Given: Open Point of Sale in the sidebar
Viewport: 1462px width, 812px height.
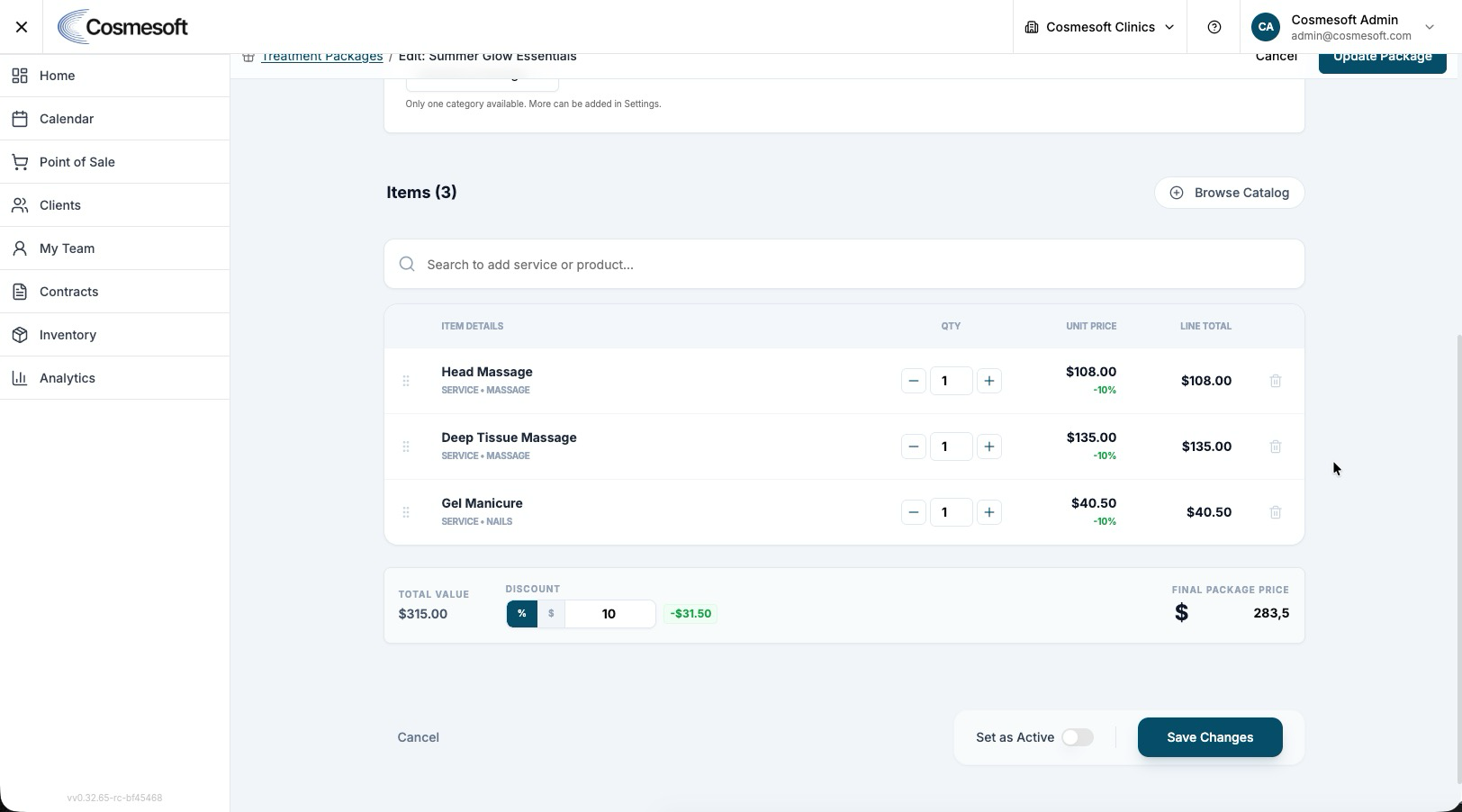Looking at the screenshot, I should click(115, 162).
